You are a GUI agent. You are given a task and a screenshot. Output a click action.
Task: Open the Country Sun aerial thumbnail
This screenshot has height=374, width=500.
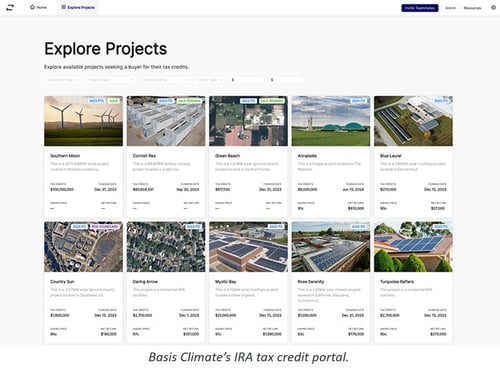click(x=83, y=247)
